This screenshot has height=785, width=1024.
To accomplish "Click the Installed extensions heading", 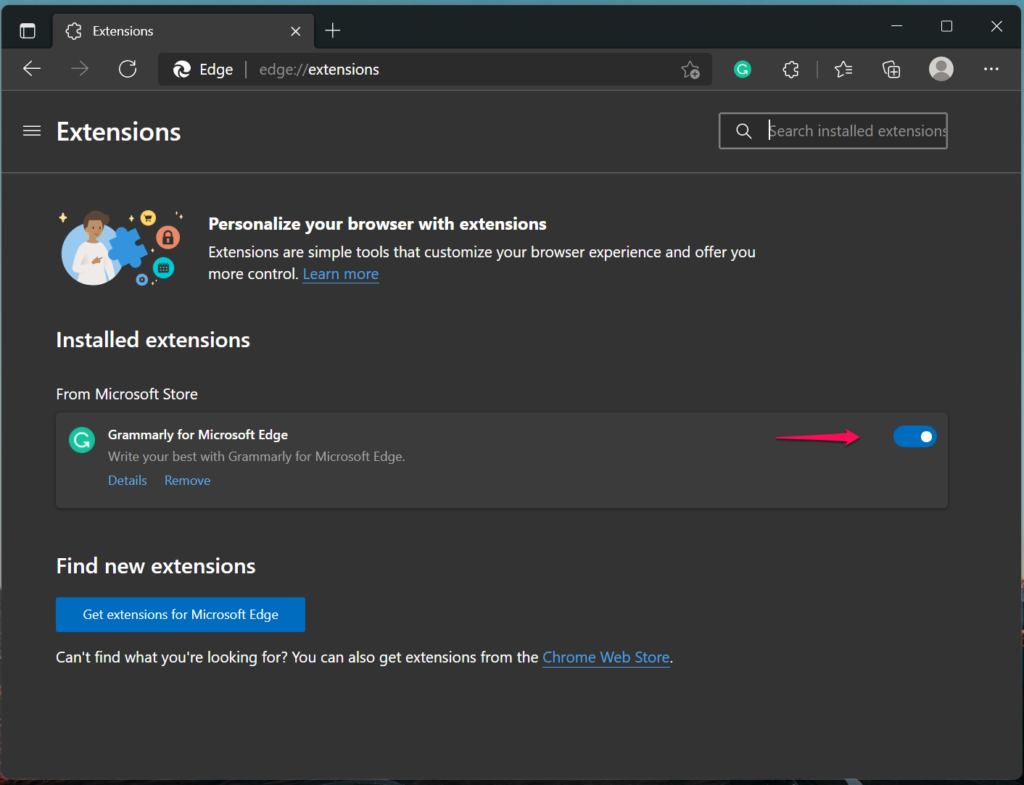I will [x=153, y=340].
